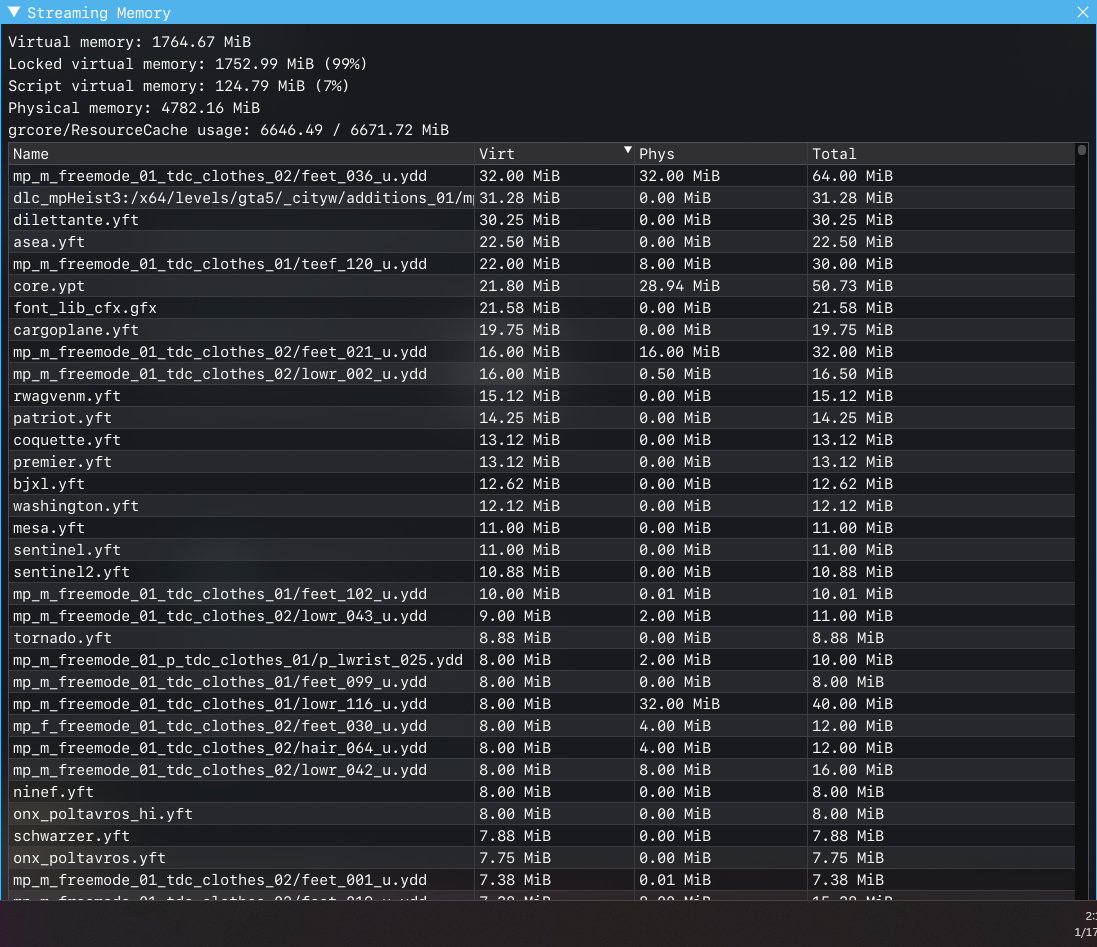Select the asea.yft row
Image resolution: width=1097 pixels, height=947 pixels.
pyautogui.click(x=542, y=242)
